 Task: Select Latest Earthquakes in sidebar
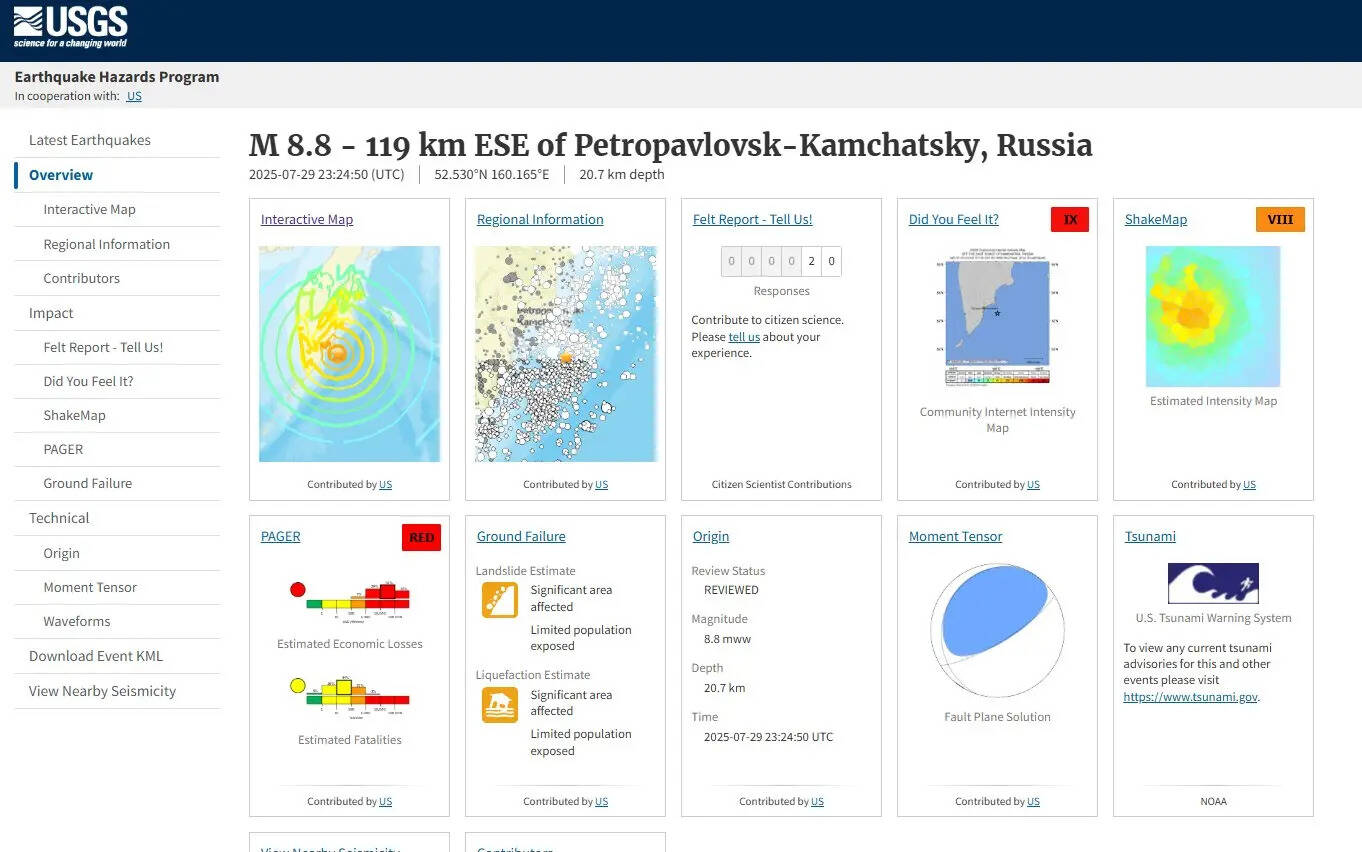click(90, 140)
